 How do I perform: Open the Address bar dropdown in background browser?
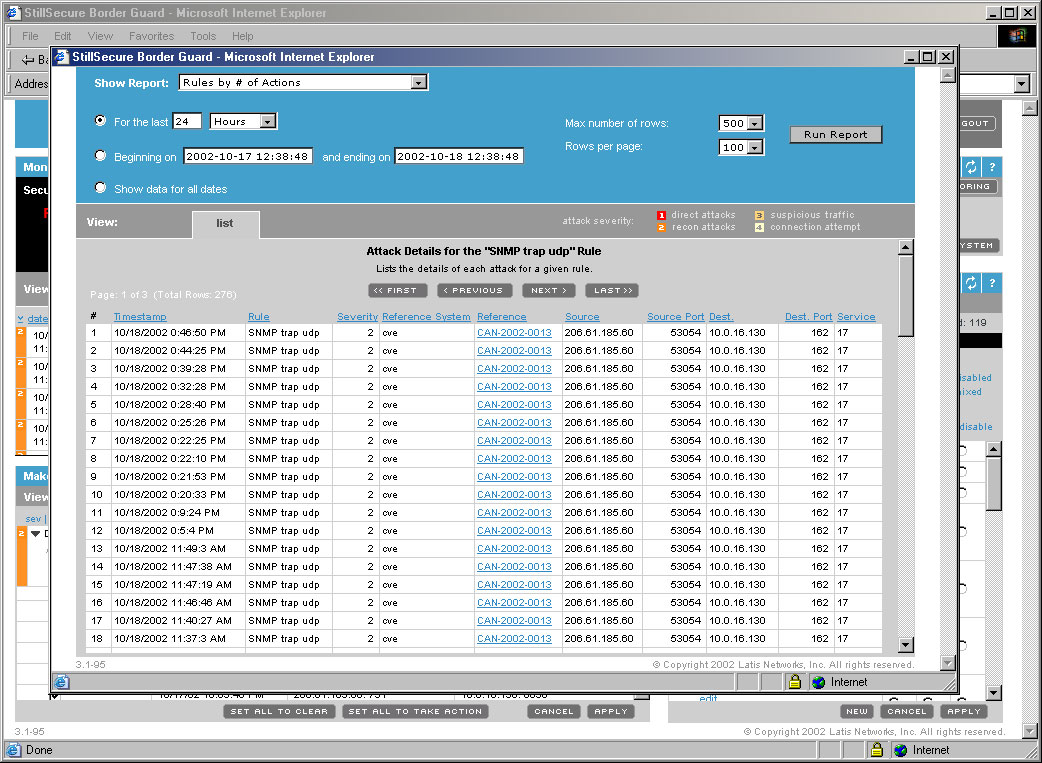pos(1022,84)
